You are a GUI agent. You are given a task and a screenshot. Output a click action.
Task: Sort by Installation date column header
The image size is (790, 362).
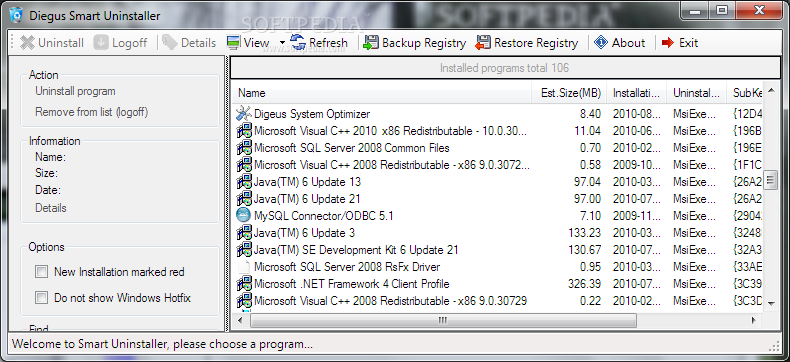point(637,93)
